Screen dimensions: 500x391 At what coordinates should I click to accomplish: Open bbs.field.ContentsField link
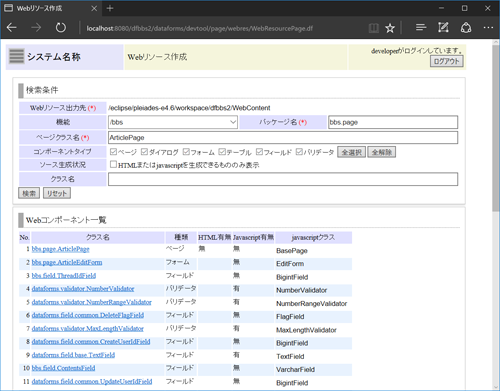point(63,368)
